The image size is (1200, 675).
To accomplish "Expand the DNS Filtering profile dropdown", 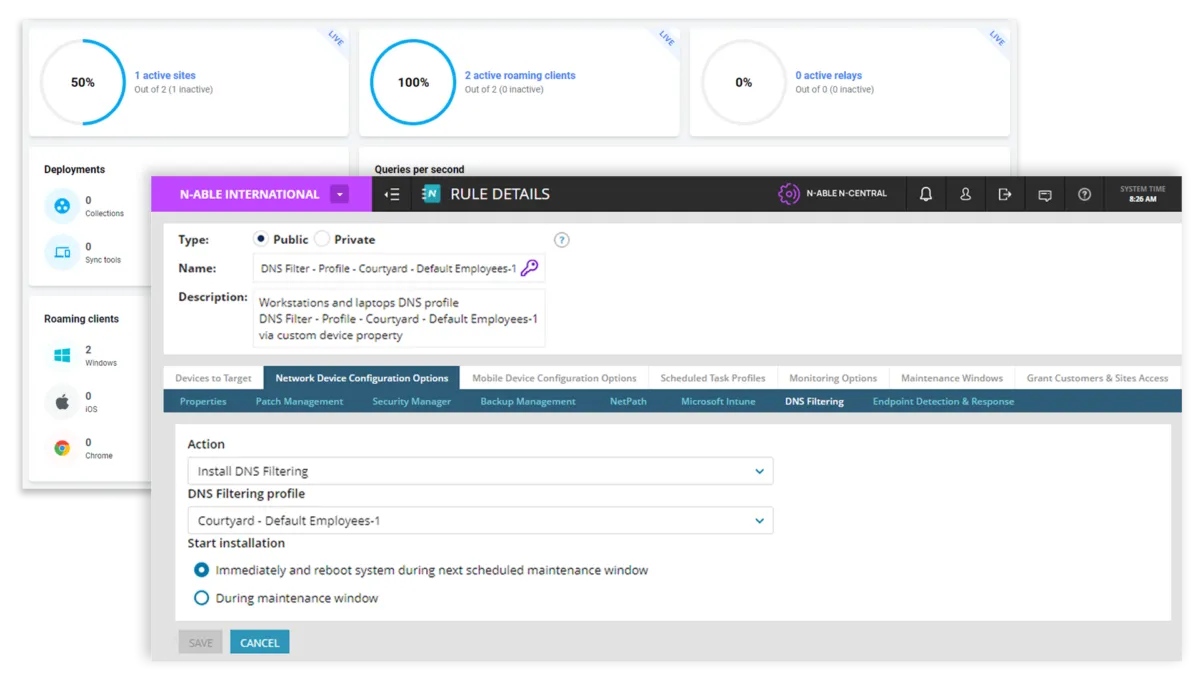I will click(480, 521).
